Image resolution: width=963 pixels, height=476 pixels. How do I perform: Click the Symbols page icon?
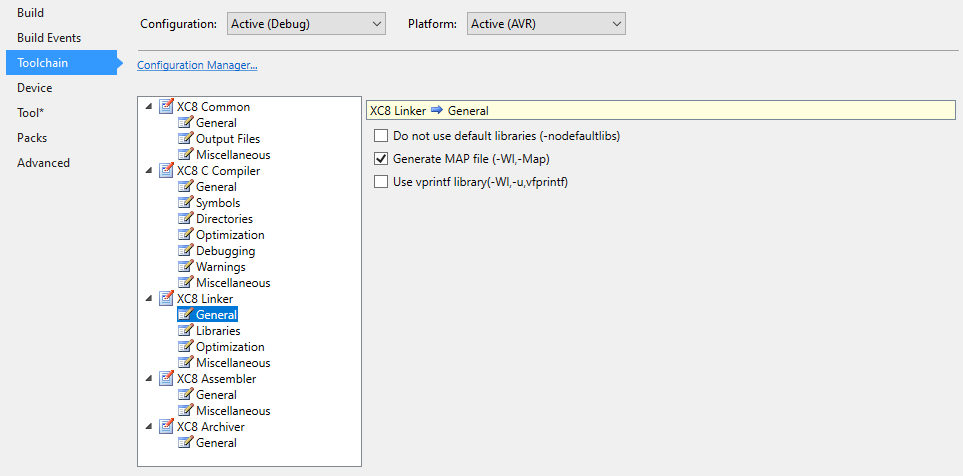coord(186,203)
